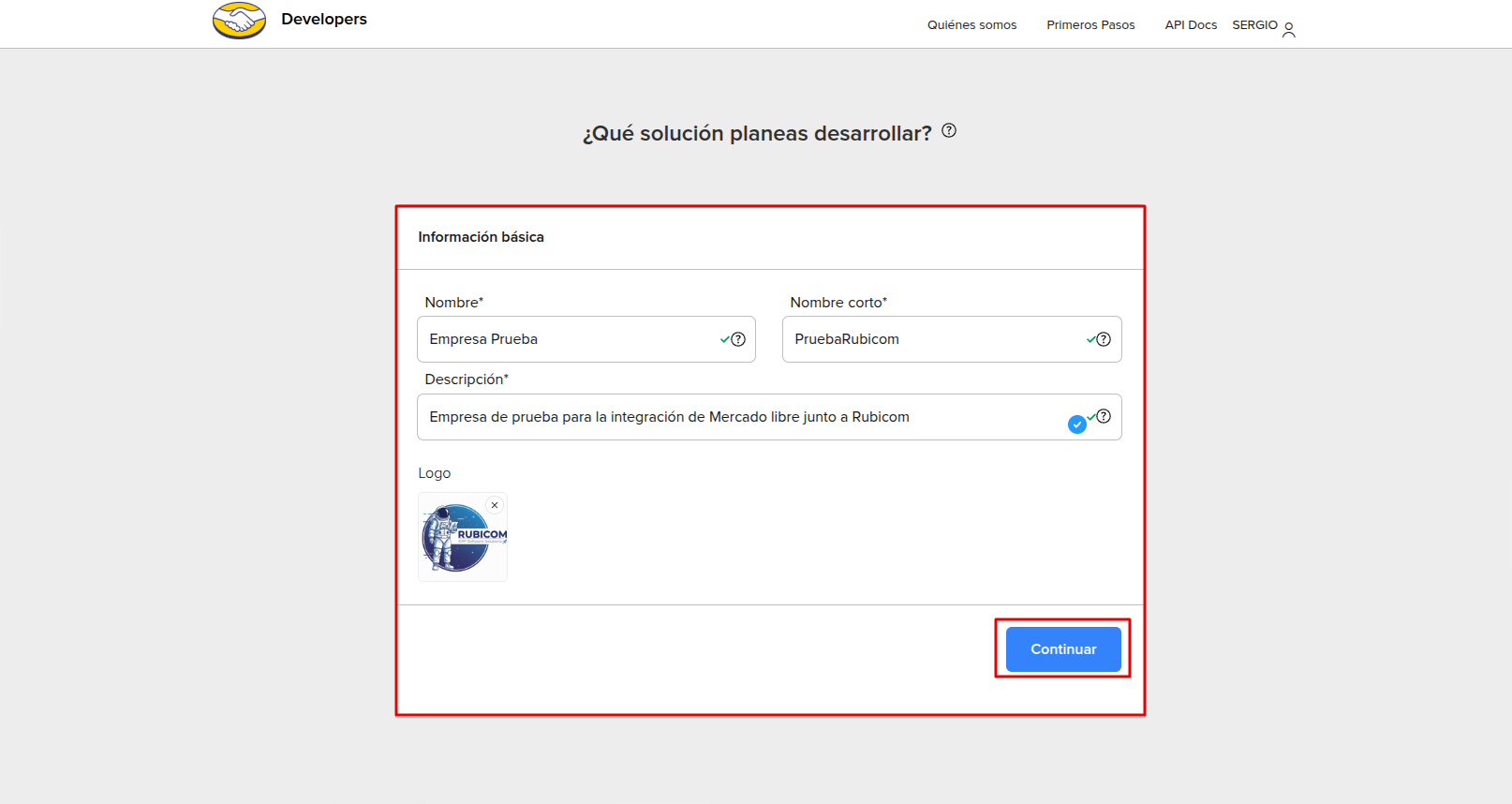Screen dimensions: 1512x804
Task: Click the help icon in Descripción field
Action: (1104, 416)
